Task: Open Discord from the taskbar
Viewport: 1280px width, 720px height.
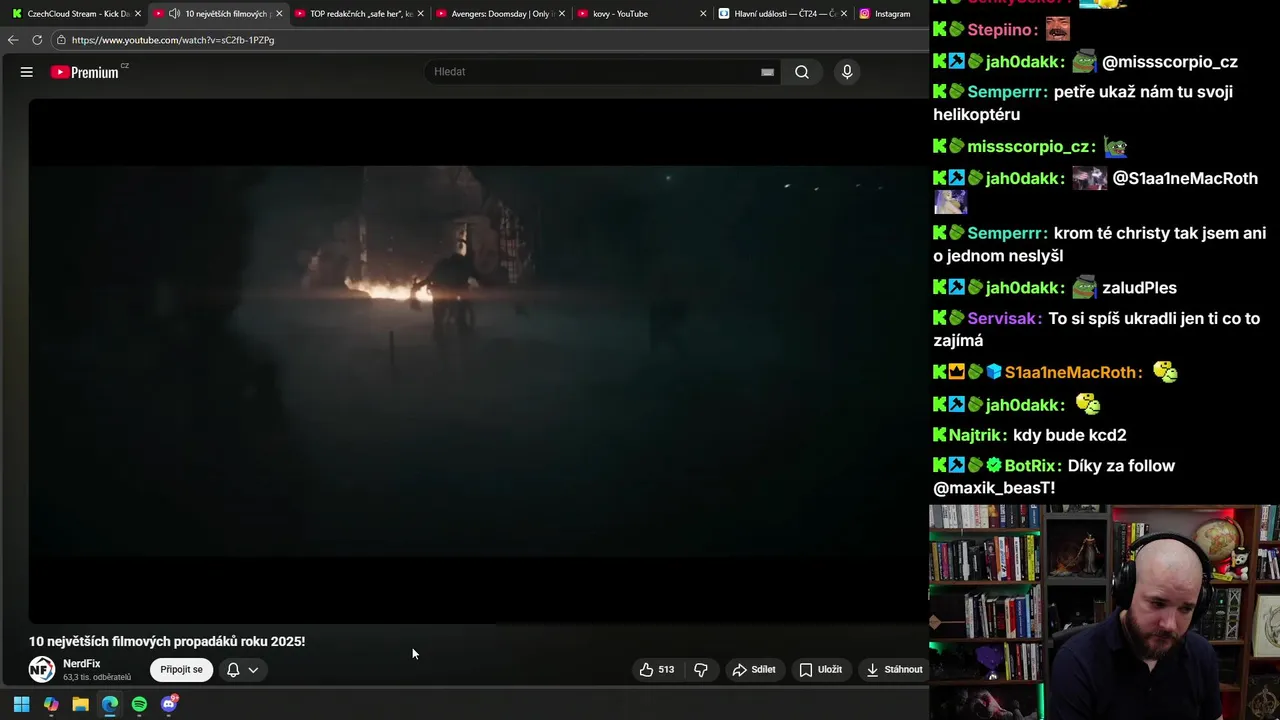Action: pos(169,704)
